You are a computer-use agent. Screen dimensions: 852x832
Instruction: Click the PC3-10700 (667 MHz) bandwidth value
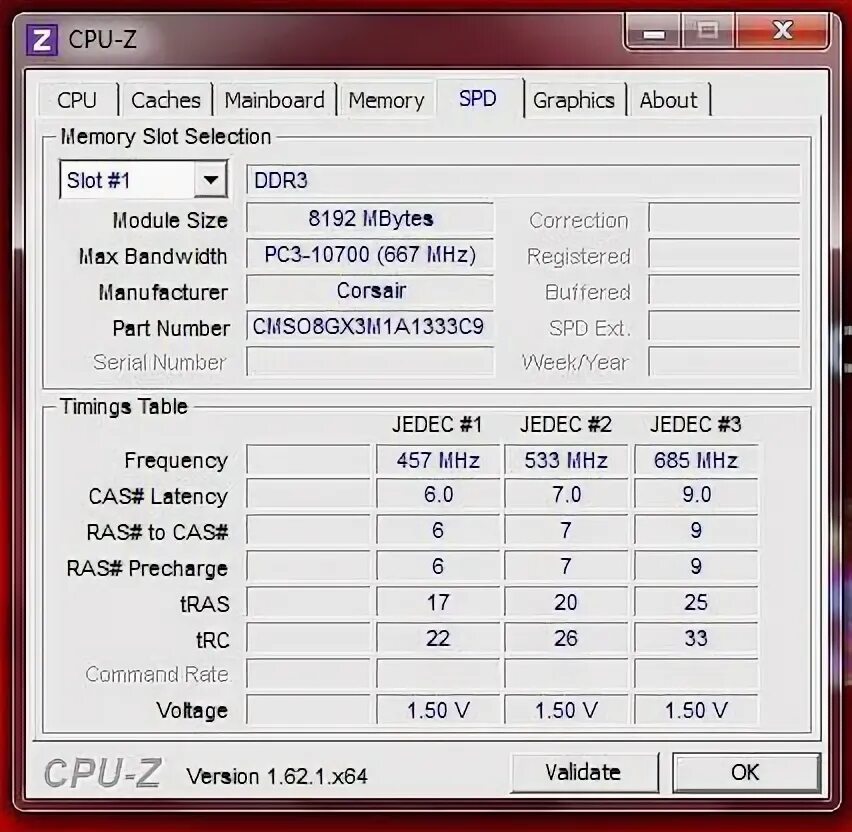coord(370,254)
